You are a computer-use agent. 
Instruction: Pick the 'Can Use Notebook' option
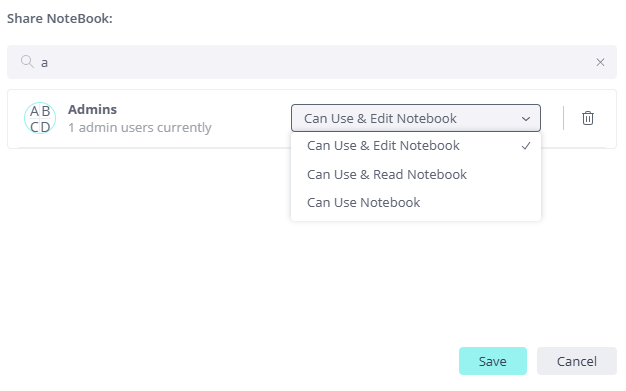pos(416,202)
